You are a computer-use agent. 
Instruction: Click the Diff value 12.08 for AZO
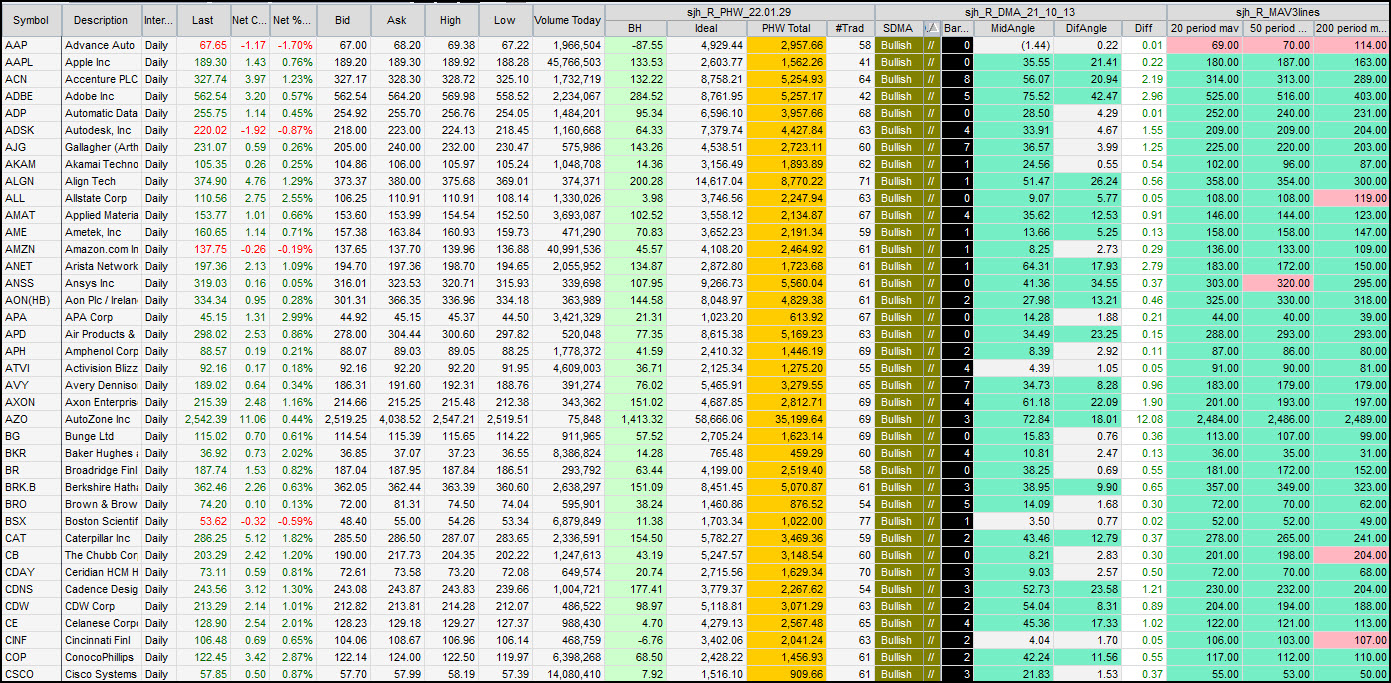pos(1143,419)
